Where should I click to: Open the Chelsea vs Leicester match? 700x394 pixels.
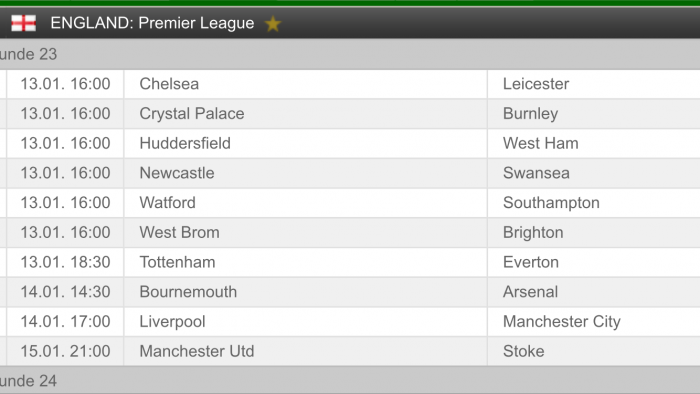[350, 84]
